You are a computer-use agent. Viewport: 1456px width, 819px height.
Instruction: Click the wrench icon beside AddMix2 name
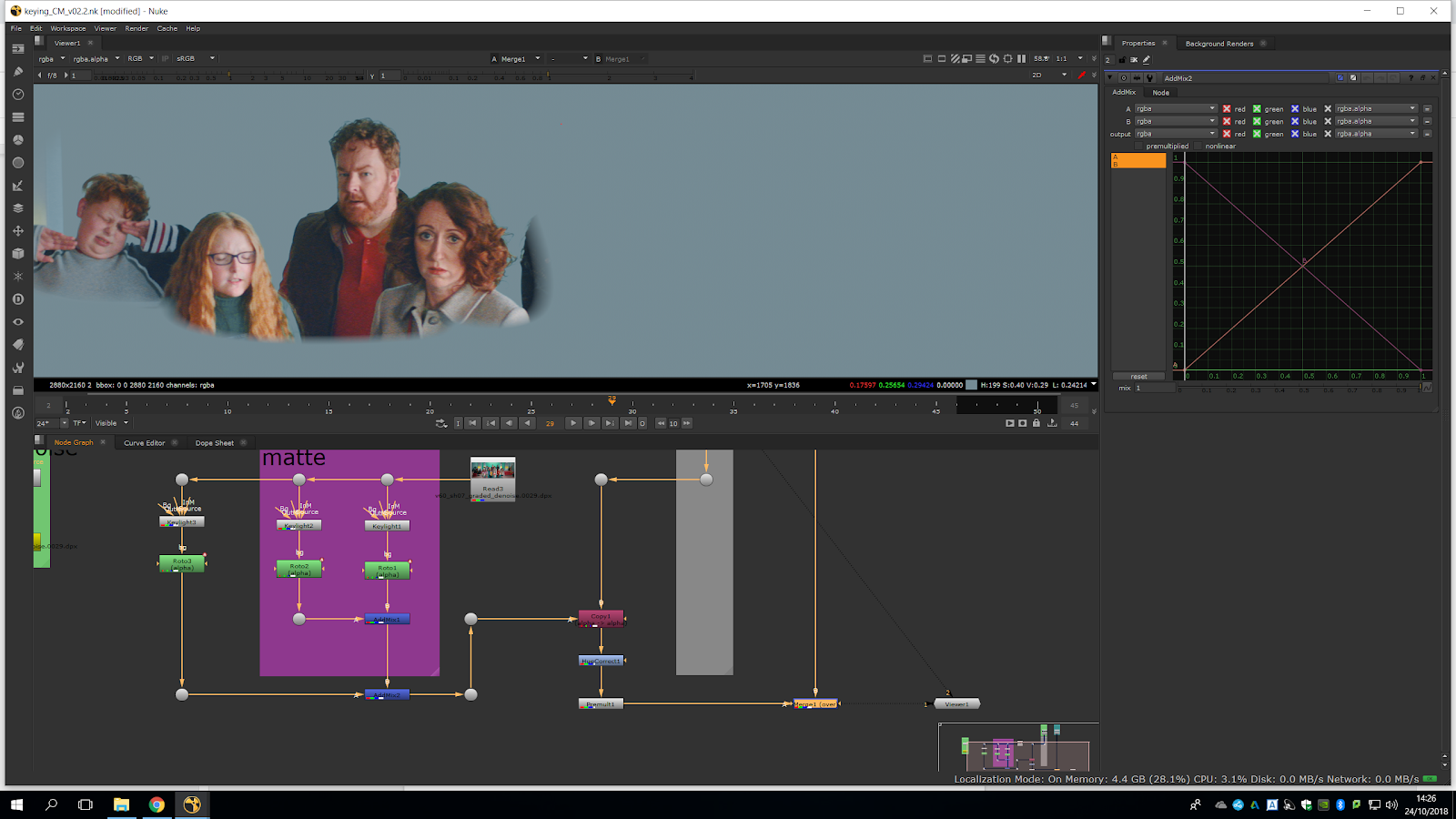pyautogui.click(x=1149, y=78)
